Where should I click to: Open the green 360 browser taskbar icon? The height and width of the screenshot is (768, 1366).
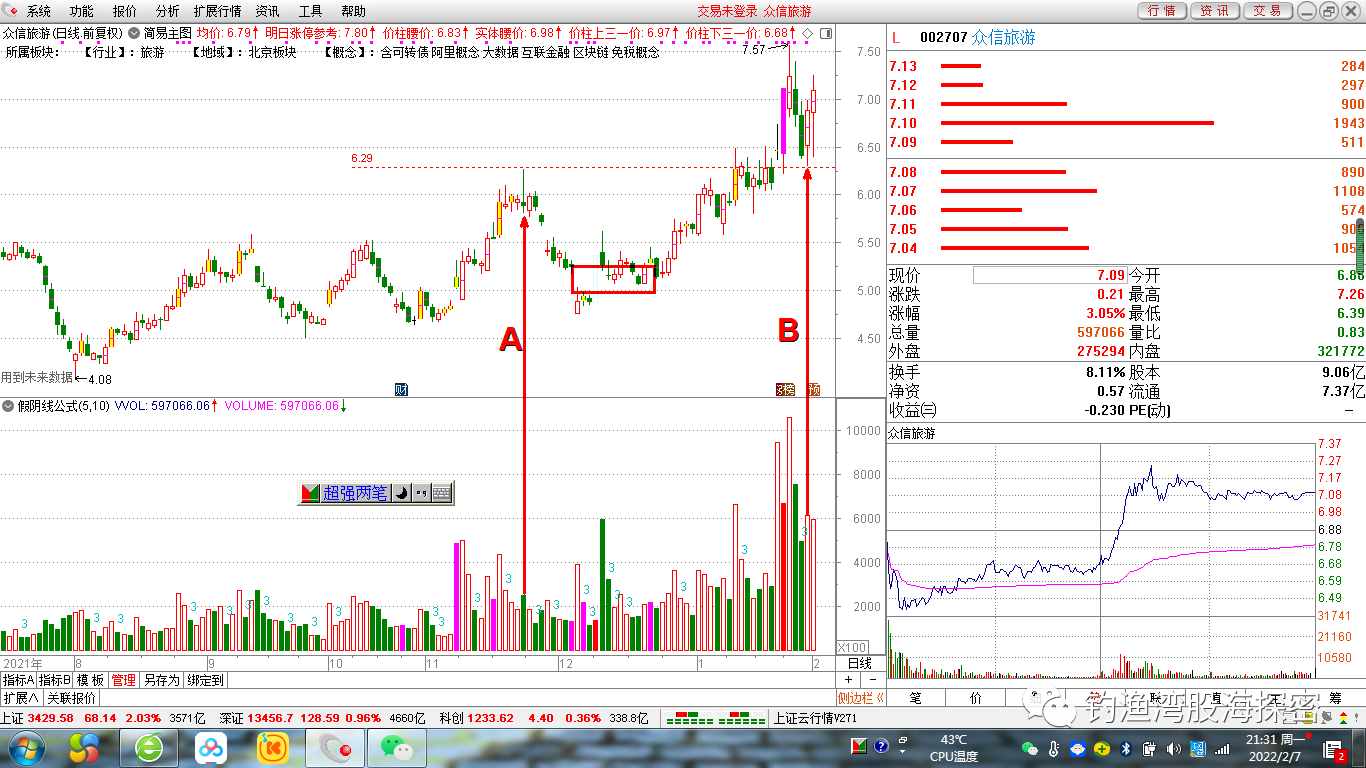[149, 747]
